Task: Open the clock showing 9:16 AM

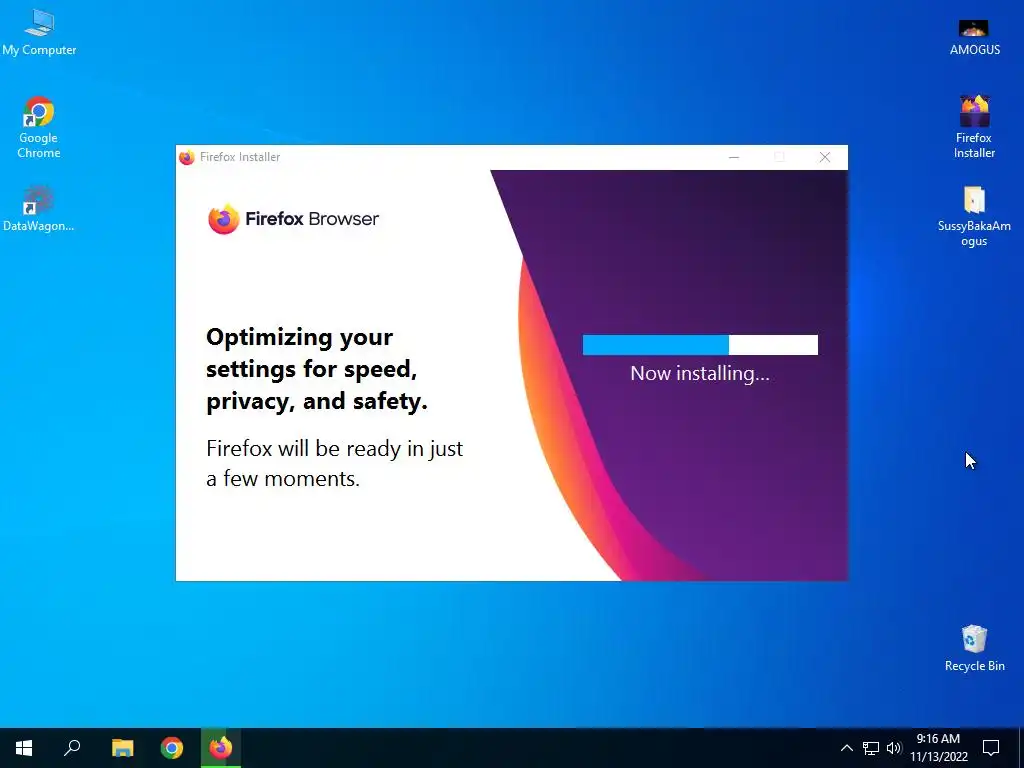Action: [x=938, y=748]
